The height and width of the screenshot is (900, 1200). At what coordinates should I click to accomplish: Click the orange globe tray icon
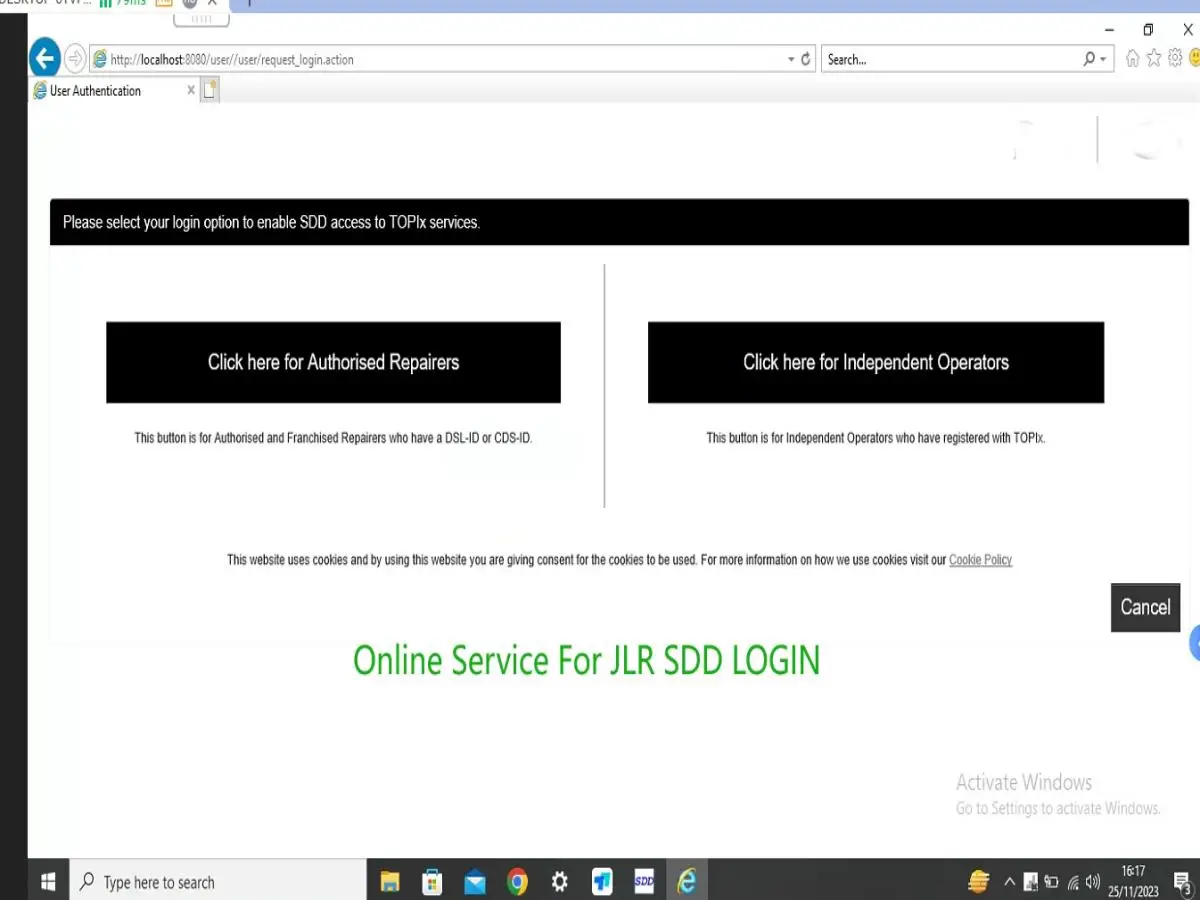pyautogui.click(x=979, y=882)
